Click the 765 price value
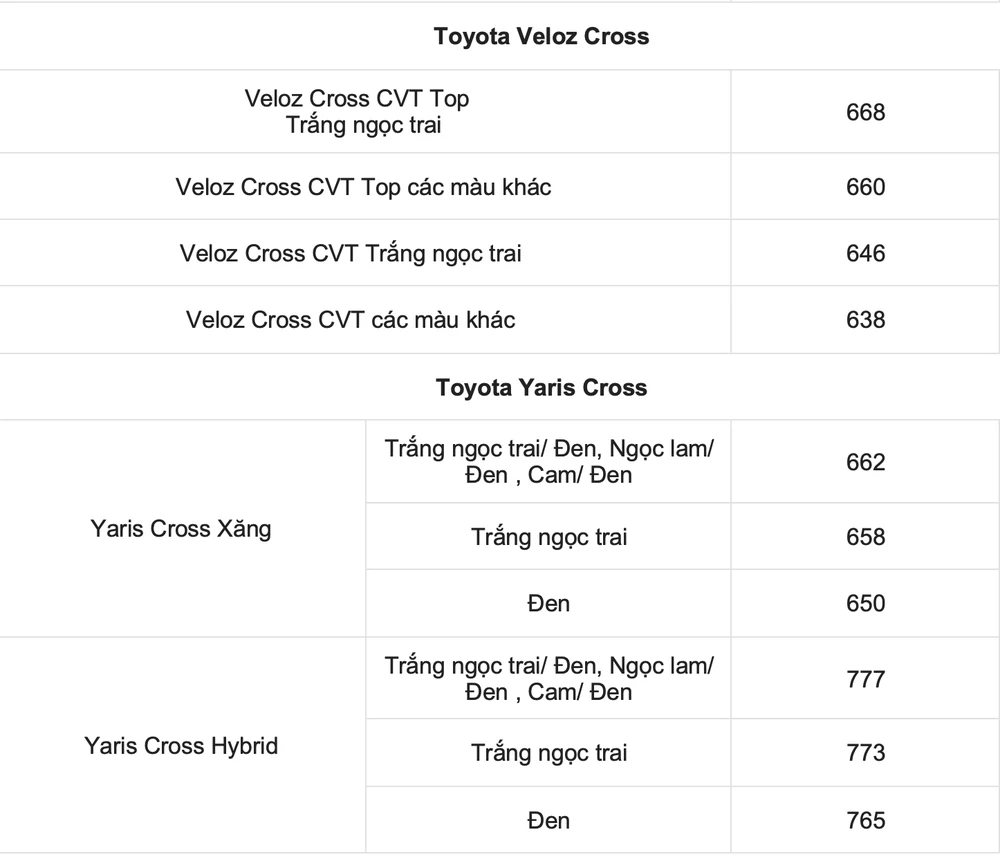 click(x=865, y=820)
